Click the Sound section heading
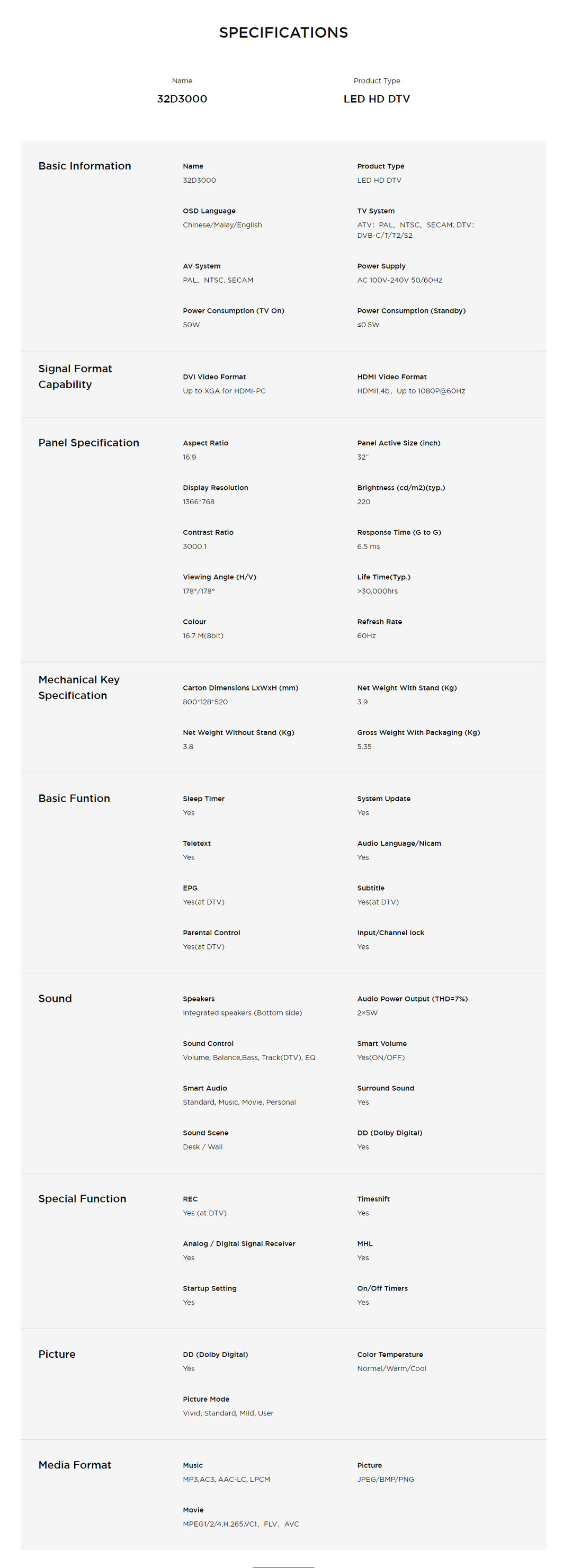Image resolution: width=572 pixels, height=1568 pixels. point(55,998)
